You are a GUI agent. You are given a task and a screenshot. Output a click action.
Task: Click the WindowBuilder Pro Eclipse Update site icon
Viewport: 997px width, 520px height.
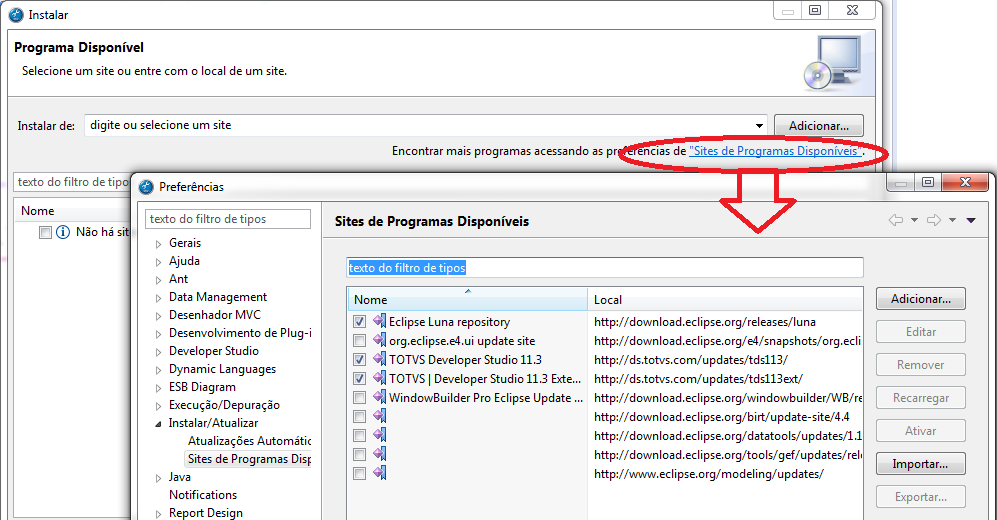pyautogui.click(x=380, y=397)
